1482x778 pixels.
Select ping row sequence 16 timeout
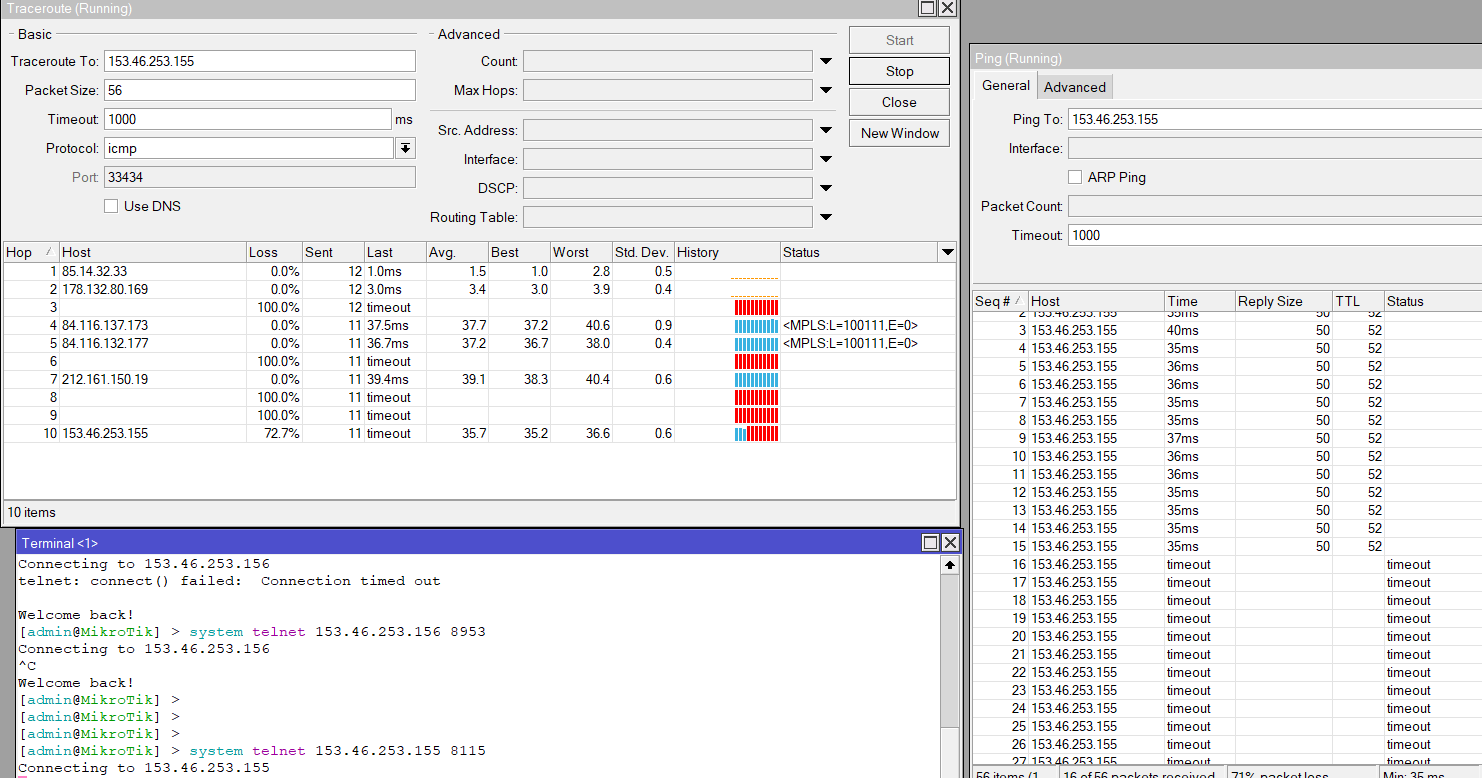(1227, 564)
